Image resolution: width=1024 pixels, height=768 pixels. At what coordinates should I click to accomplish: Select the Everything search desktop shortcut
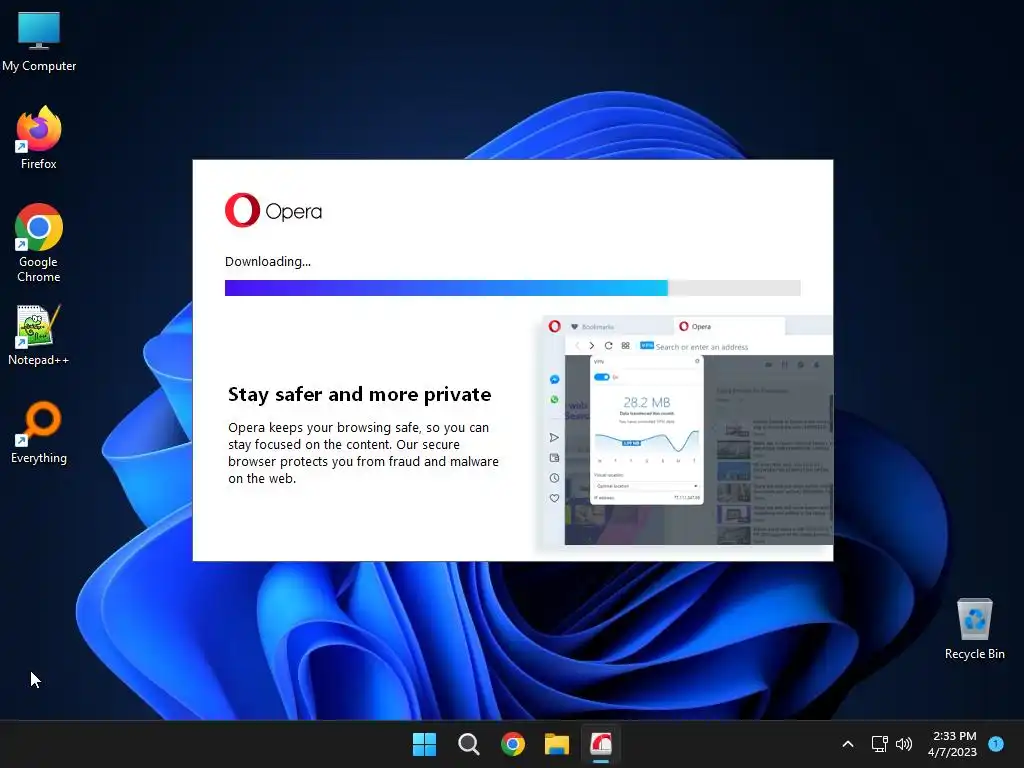pos(39,432)
